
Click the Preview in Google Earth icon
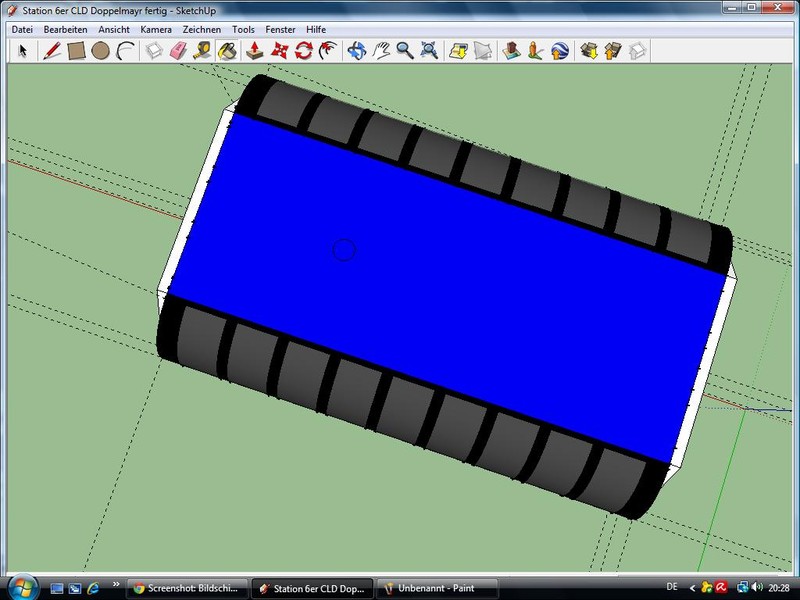(560, 51)
